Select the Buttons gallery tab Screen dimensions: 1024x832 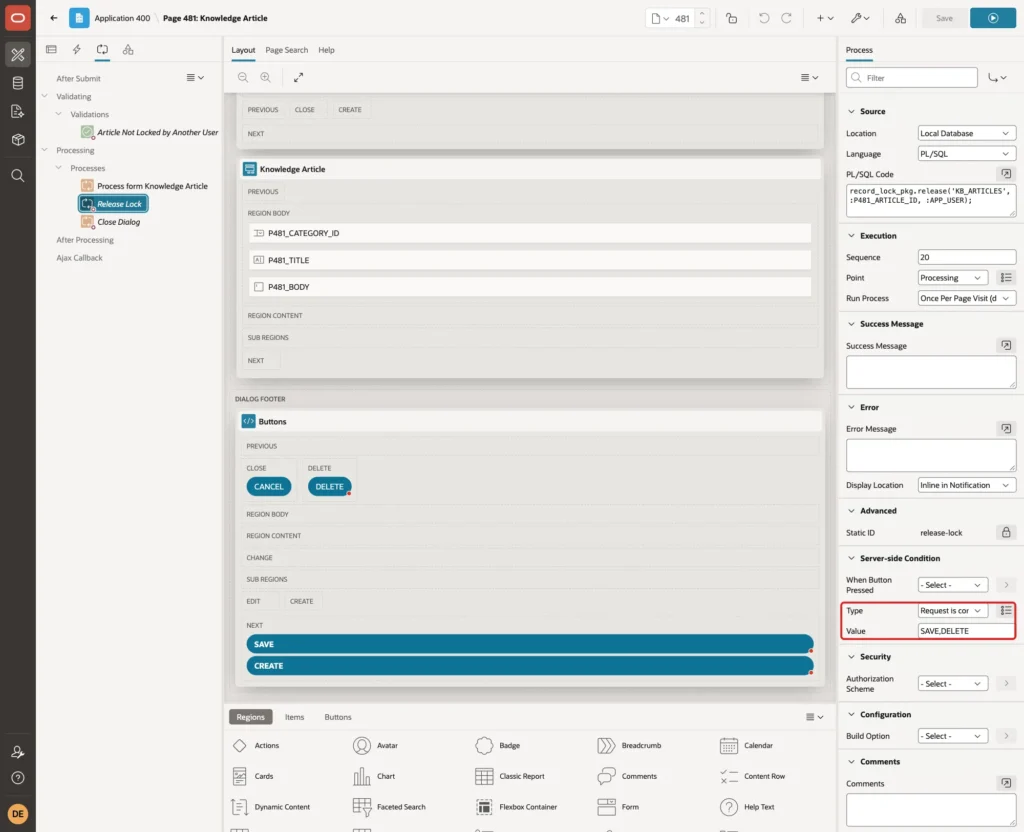pos(338,716)
